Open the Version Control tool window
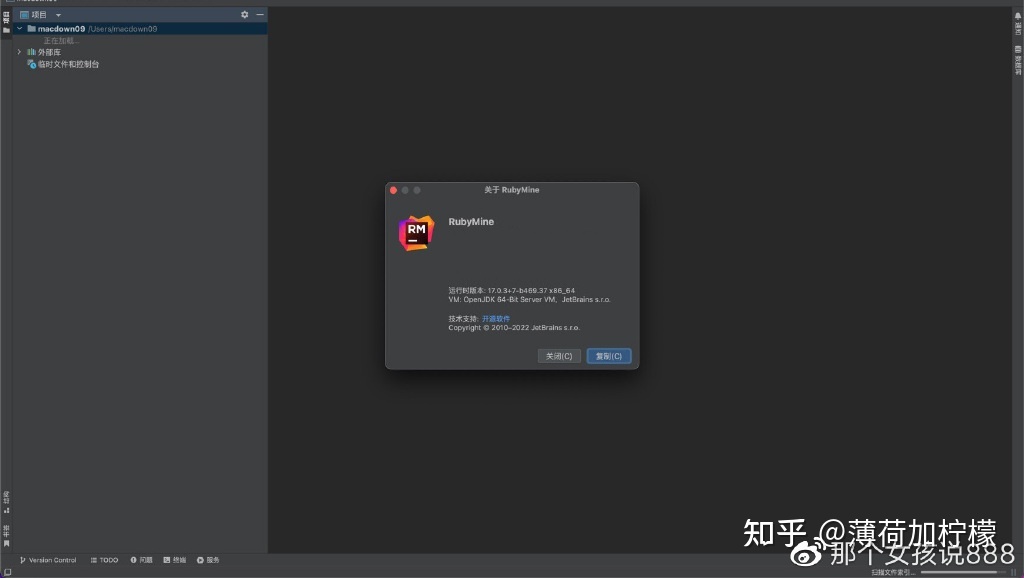 [48, 560]
